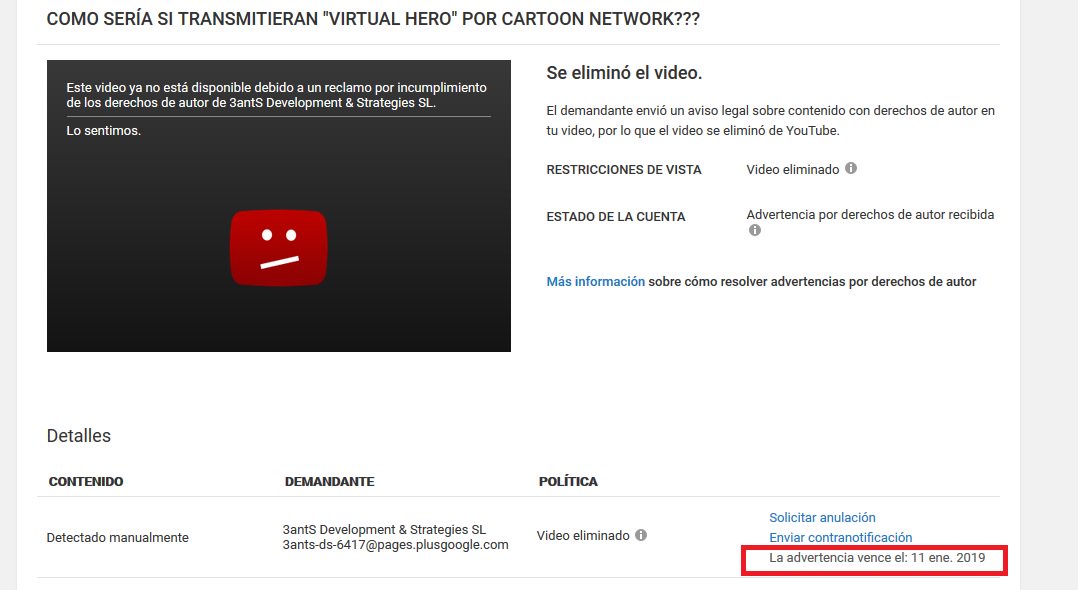Click info icon under Advertencia por derechos de autor
1078x590 pixels.
coord(755,230)
